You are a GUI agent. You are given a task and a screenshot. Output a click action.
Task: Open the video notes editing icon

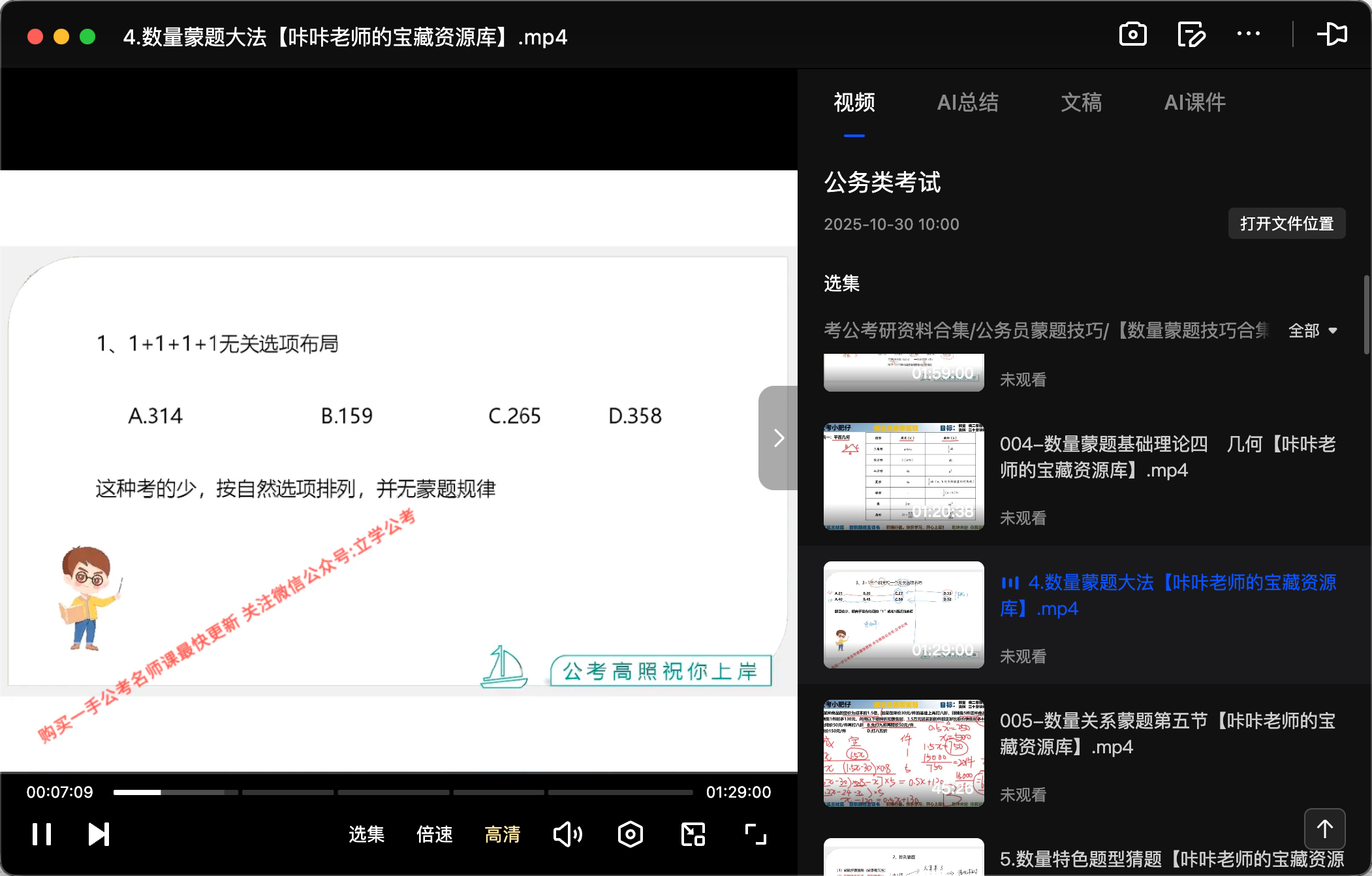click(1191, 34)
